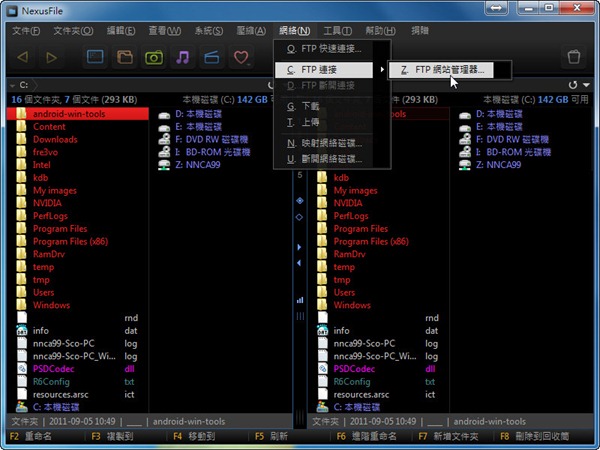Open the music note folder icon

[183, 57]
